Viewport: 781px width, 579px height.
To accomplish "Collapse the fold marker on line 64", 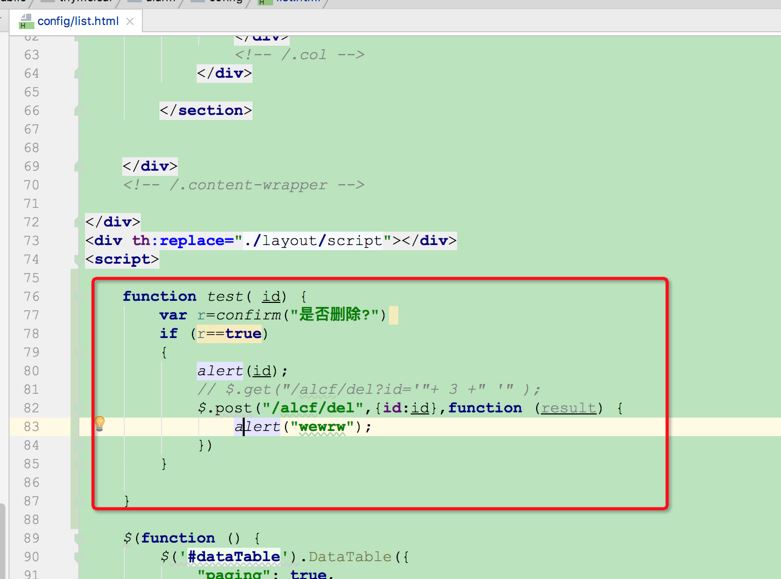I will 75,73.
